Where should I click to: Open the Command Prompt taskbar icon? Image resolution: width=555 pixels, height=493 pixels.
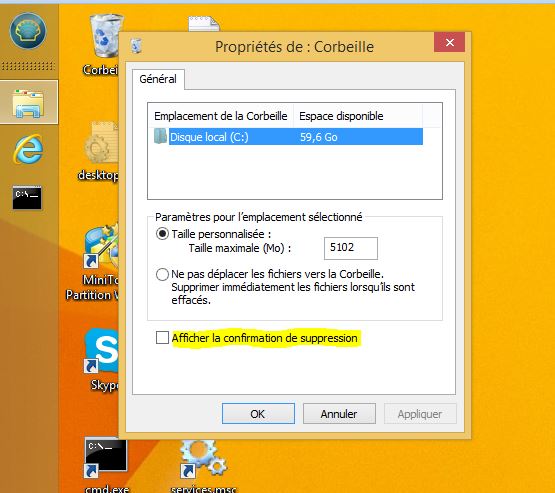point(27,197)
